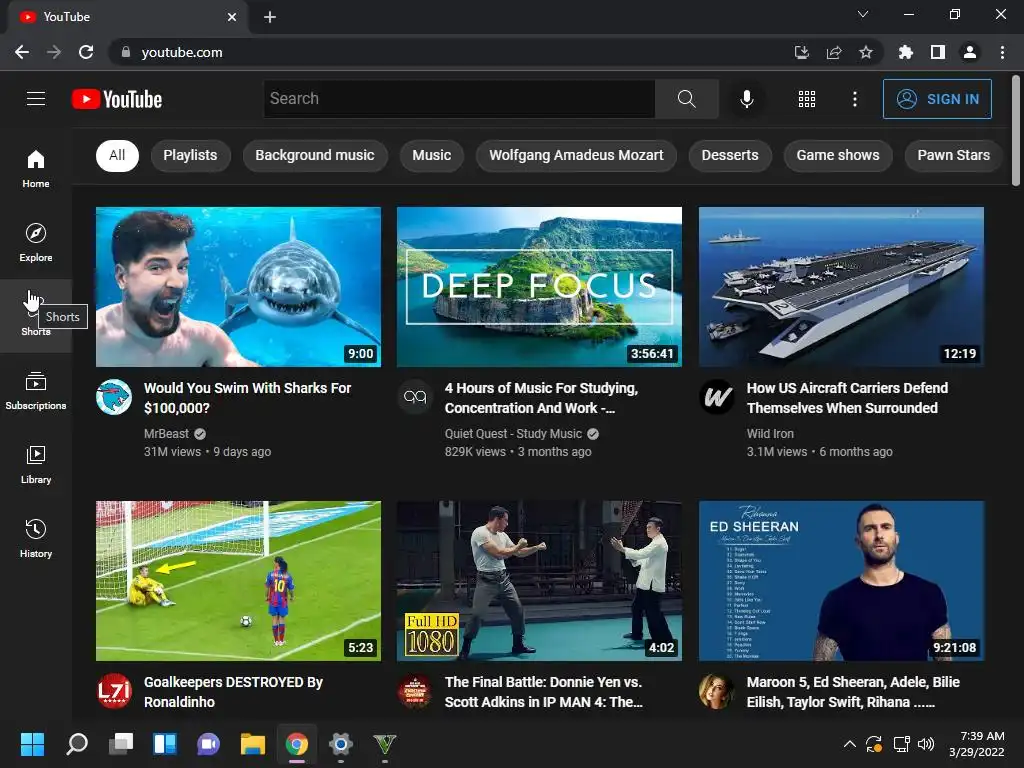This screenshot has height=768, width=1024.
Task: Show hidden system tray icons chevron
Action: coord(850,744)
